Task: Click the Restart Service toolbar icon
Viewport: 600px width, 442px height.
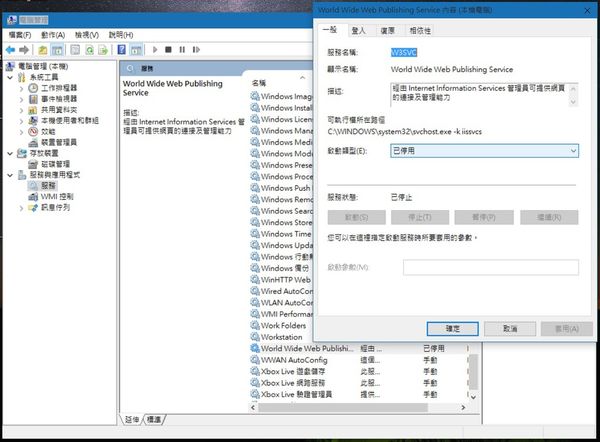Action: tap(197, 49)
